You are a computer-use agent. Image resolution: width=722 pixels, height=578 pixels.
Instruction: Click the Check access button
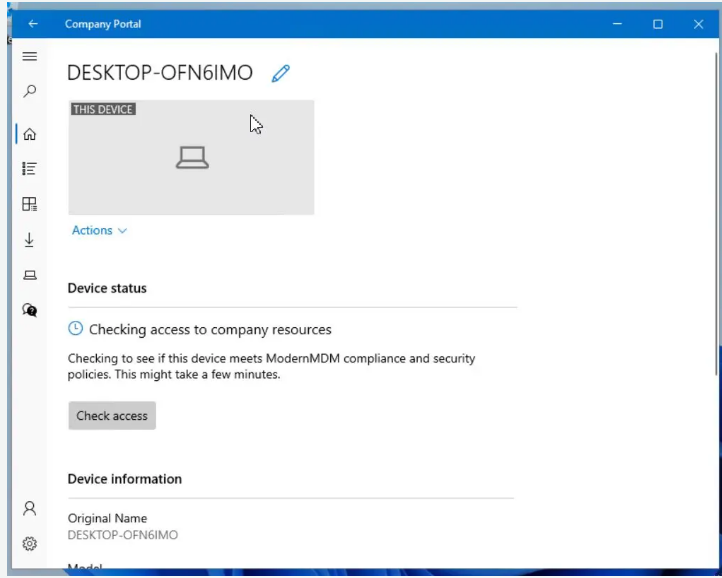coord(112,415)
